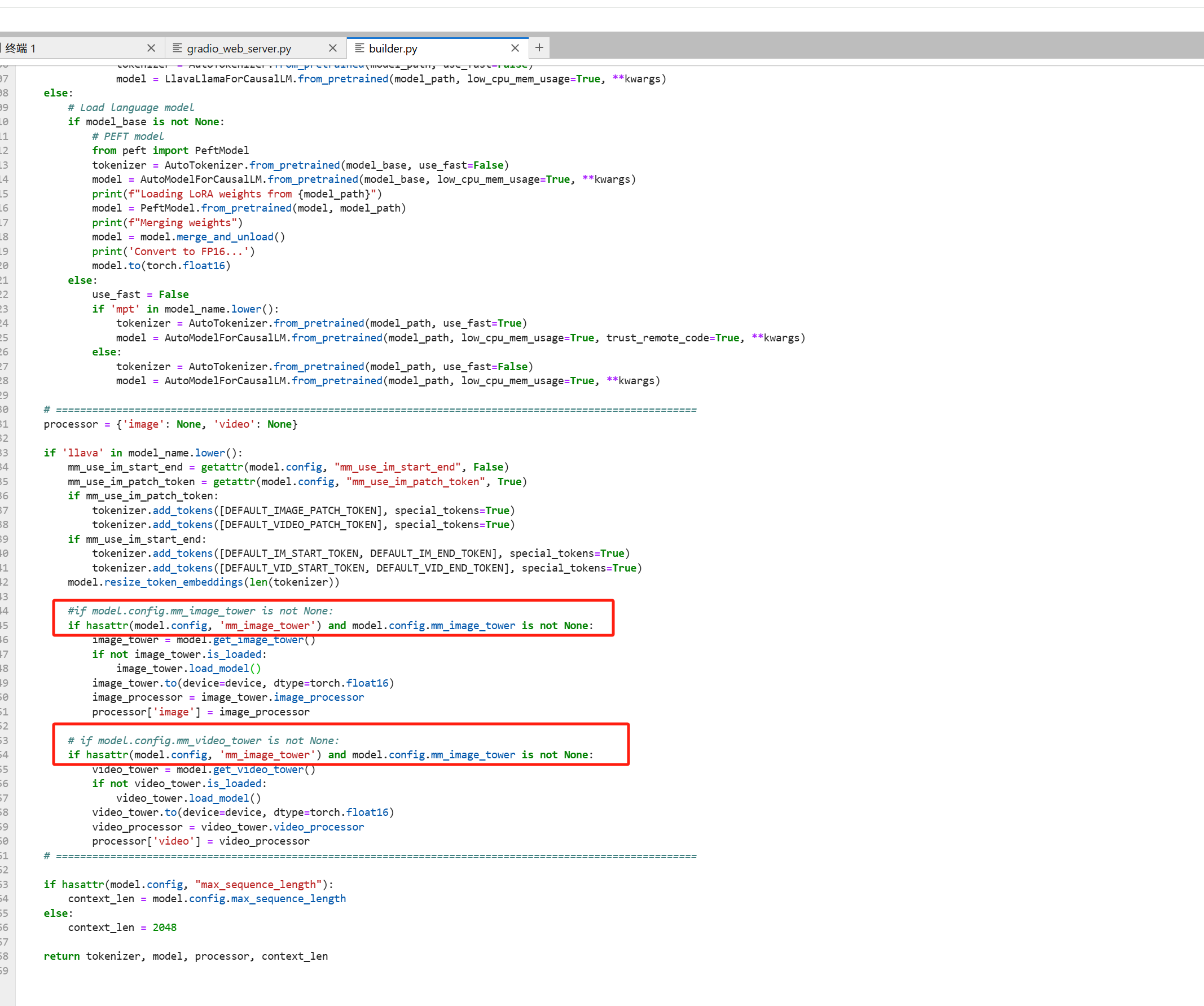Image resolution: width=1204 pixels, height=1006 pixels.
Task: Switch to the gradio_web_server.py tab
Action: 239,49
